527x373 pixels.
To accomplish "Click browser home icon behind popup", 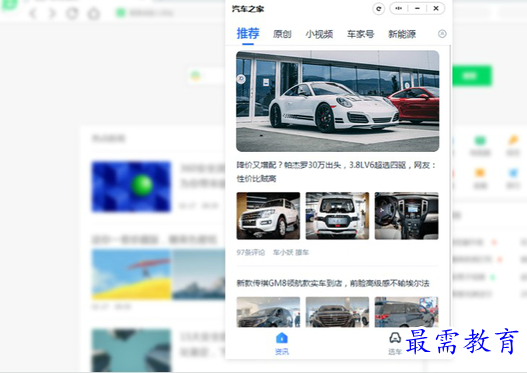I will click(94, 13).
